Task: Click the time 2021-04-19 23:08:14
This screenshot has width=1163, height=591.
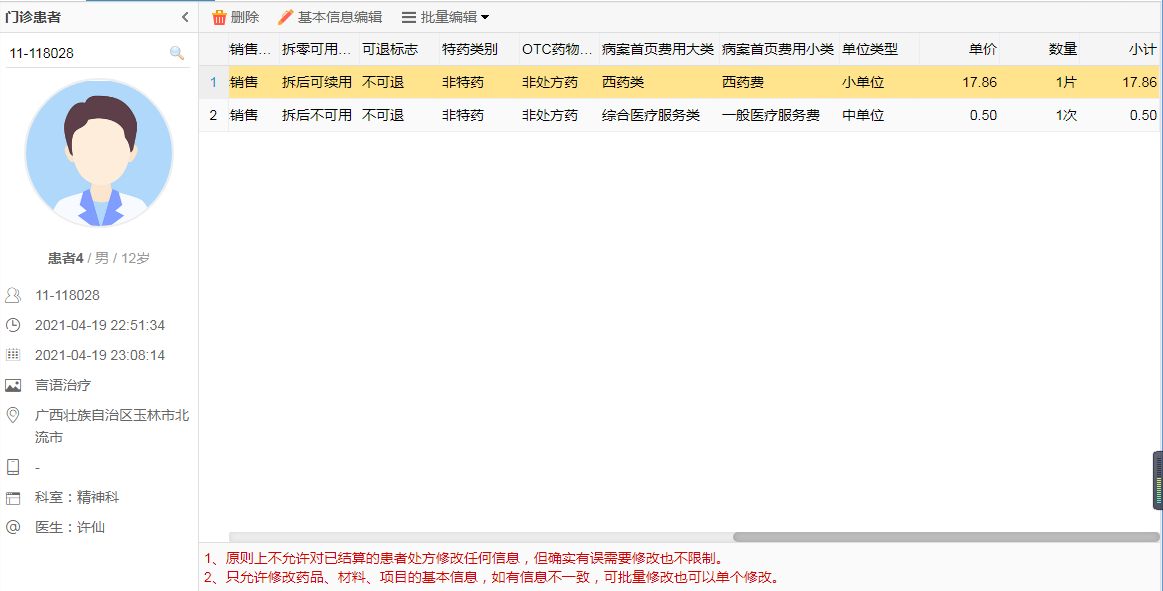Action: [100, 355]
